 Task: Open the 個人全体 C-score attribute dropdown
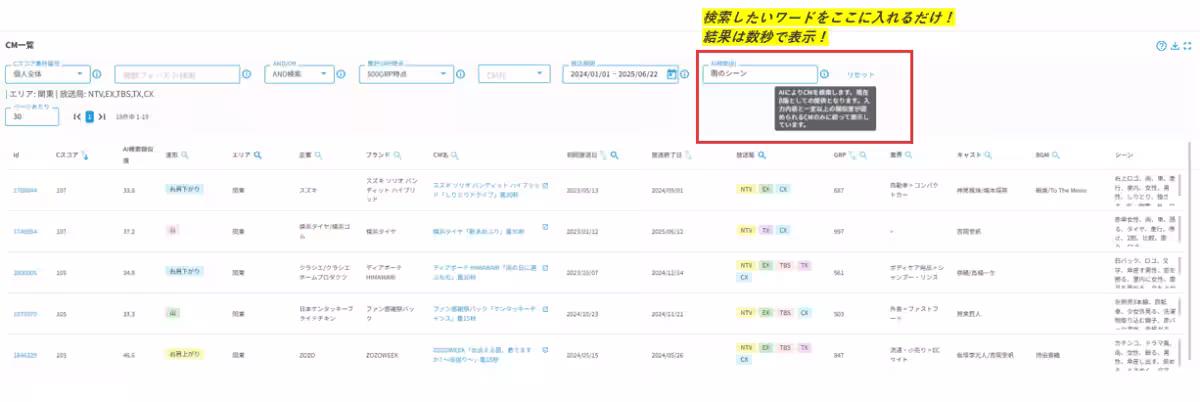[x=47, y=73]
